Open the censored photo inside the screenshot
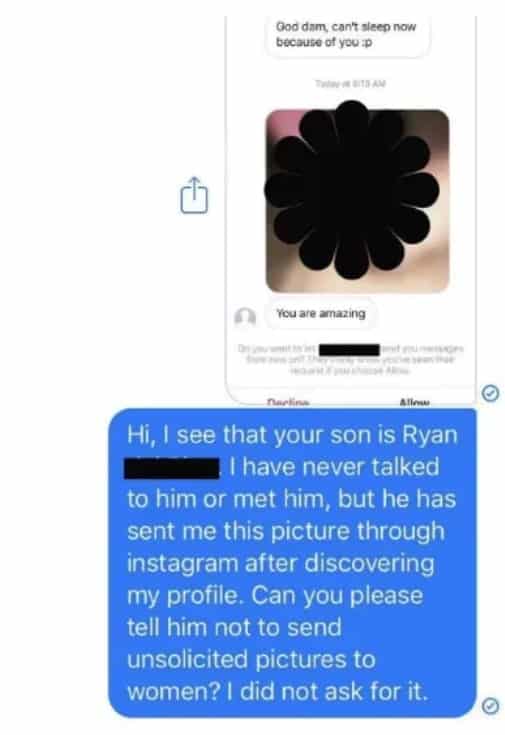 click(357, 201)
